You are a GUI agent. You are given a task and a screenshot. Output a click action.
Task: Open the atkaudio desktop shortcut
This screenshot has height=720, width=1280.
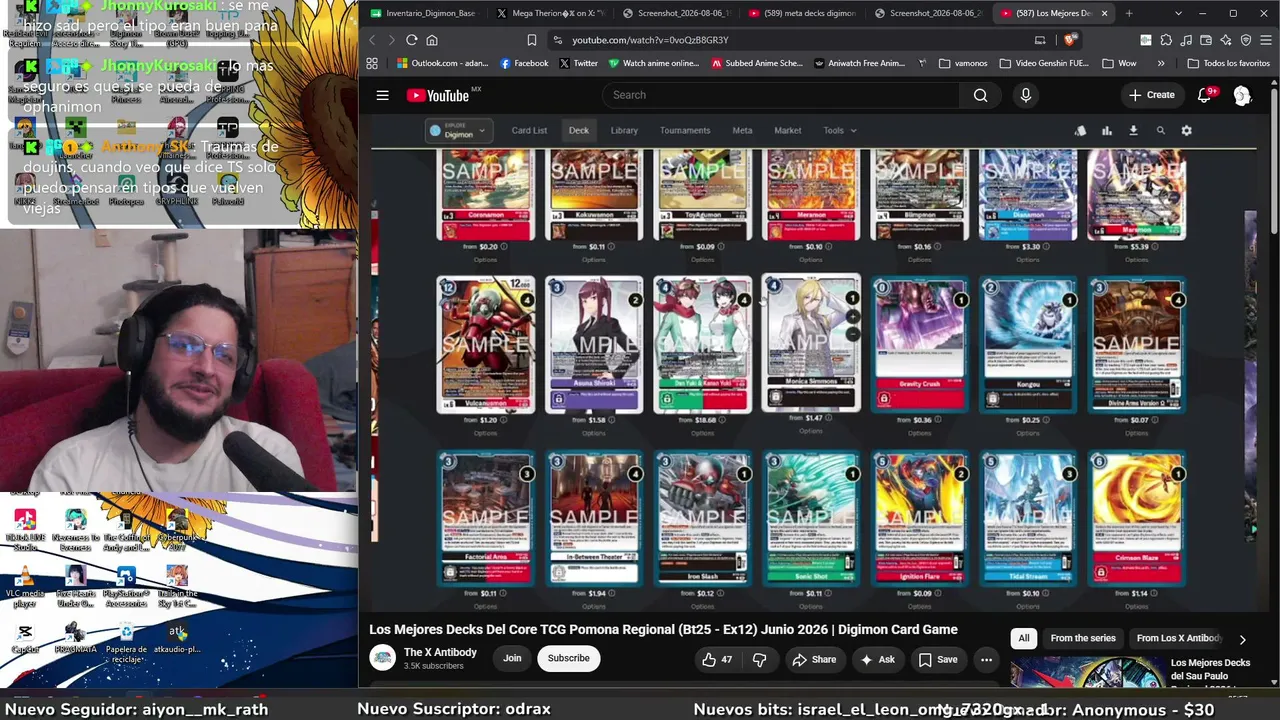click(x=177, y=638)
